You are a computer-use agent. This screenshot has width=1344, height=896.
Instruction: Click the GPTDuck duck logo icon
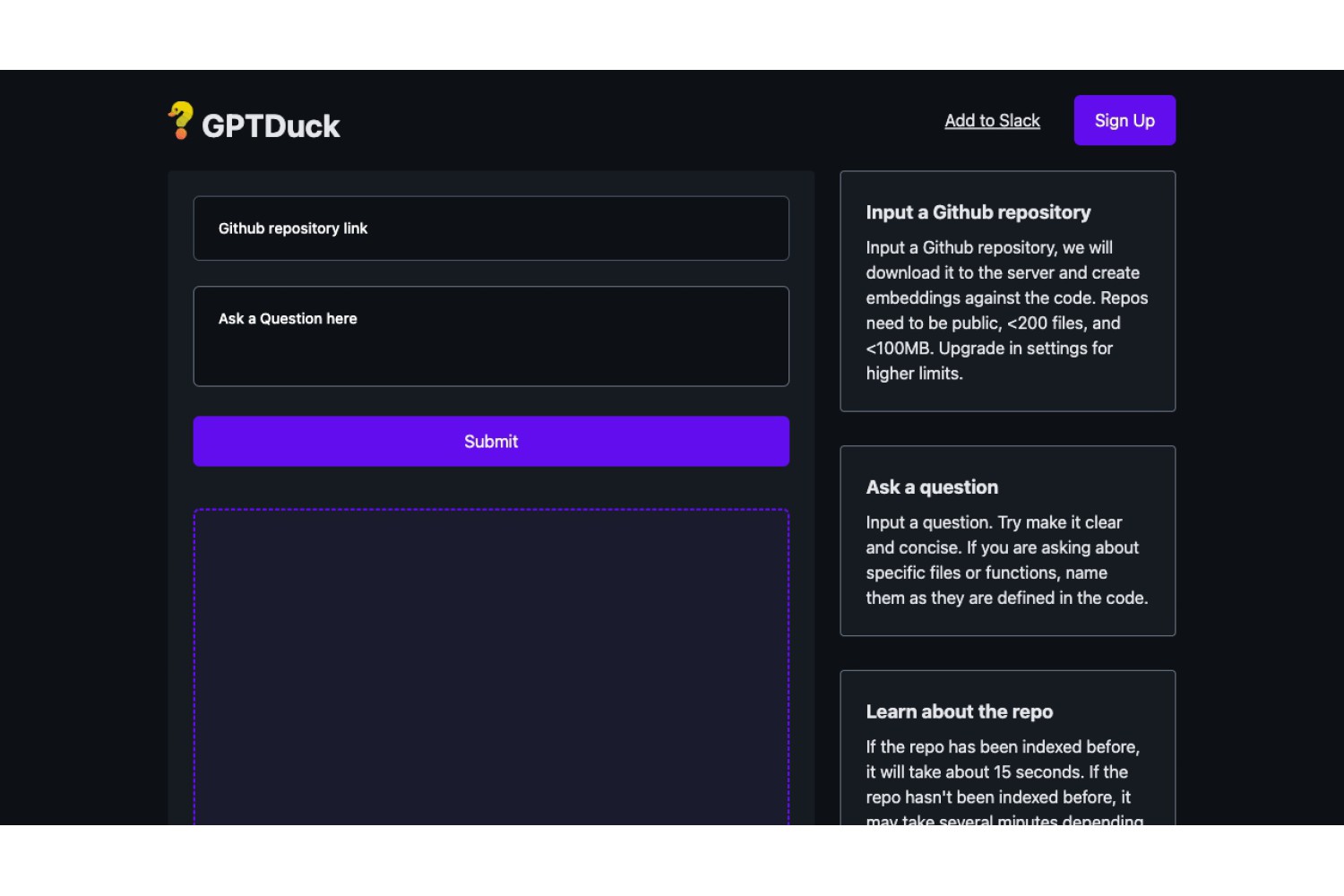tap(181, 120)
